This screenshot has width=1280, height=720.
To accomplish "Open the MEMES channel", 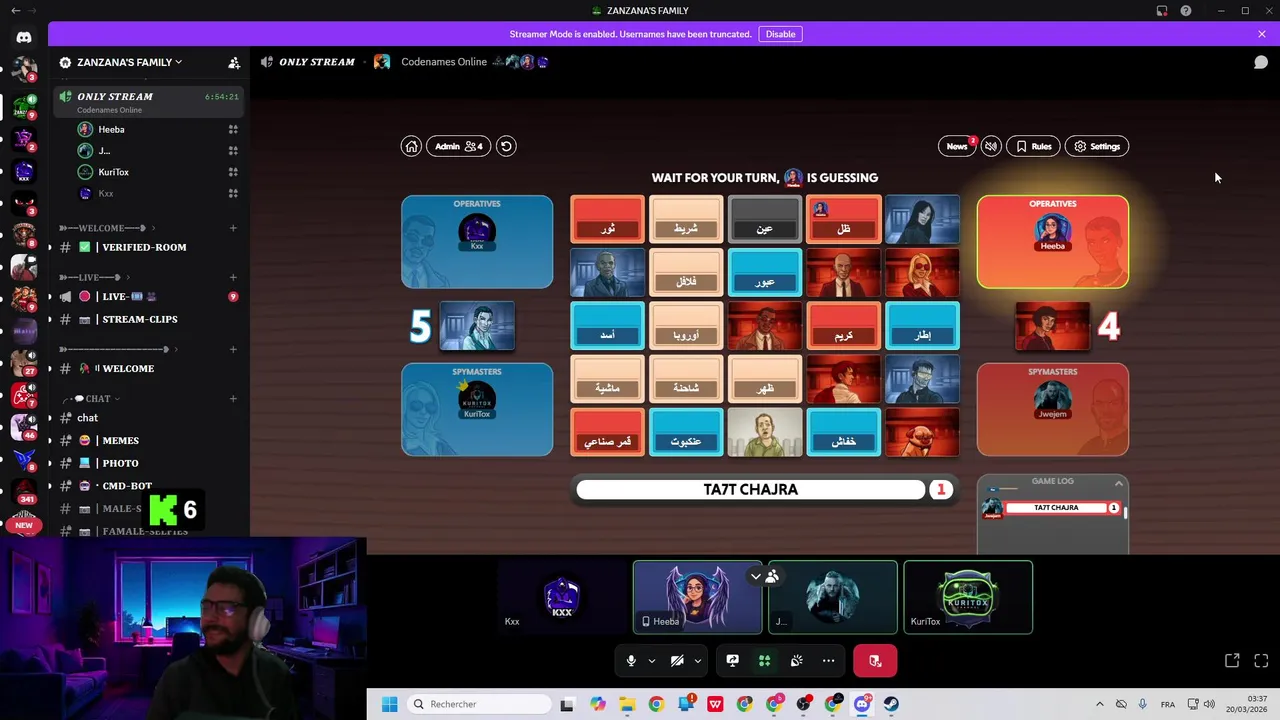I will (150, 440).
